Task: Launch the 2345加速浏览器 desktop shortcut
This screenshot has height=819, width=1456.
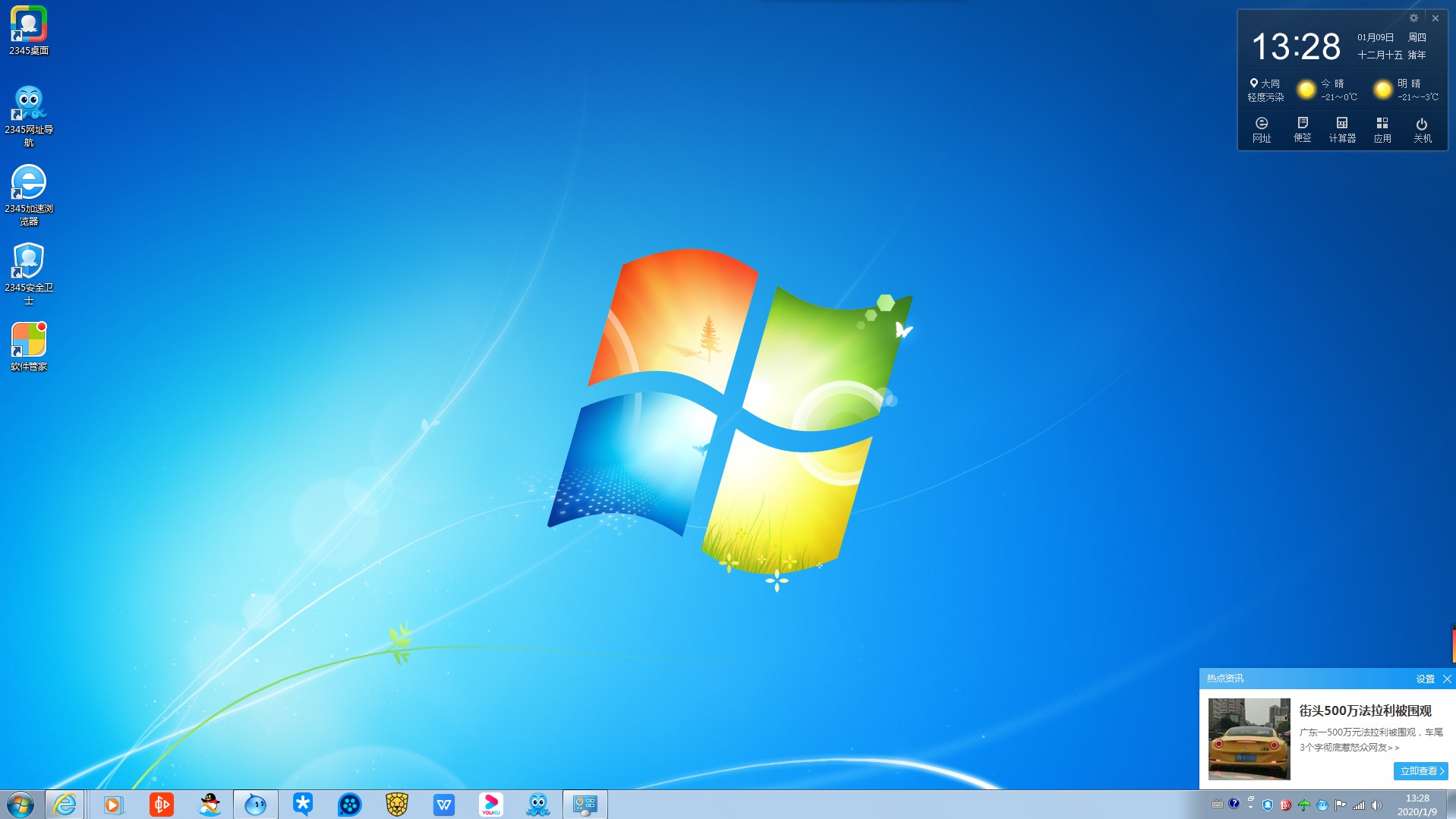Action: (29, 195)
